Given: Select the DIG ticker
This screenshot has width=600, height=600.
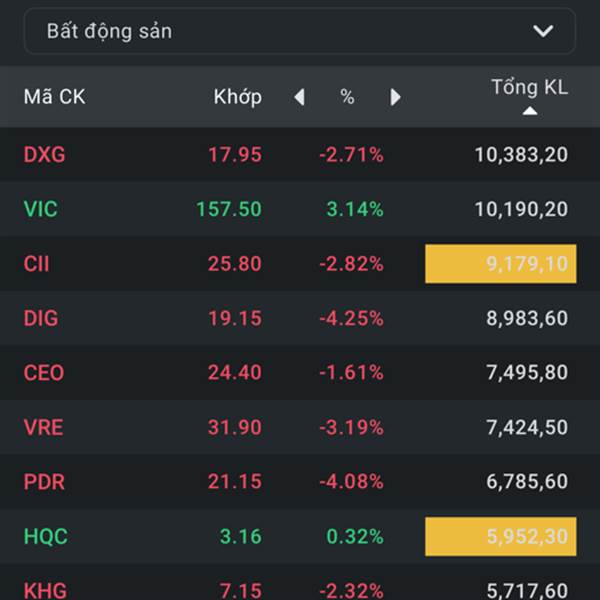Looking at the screenshot, I should 41,318.
